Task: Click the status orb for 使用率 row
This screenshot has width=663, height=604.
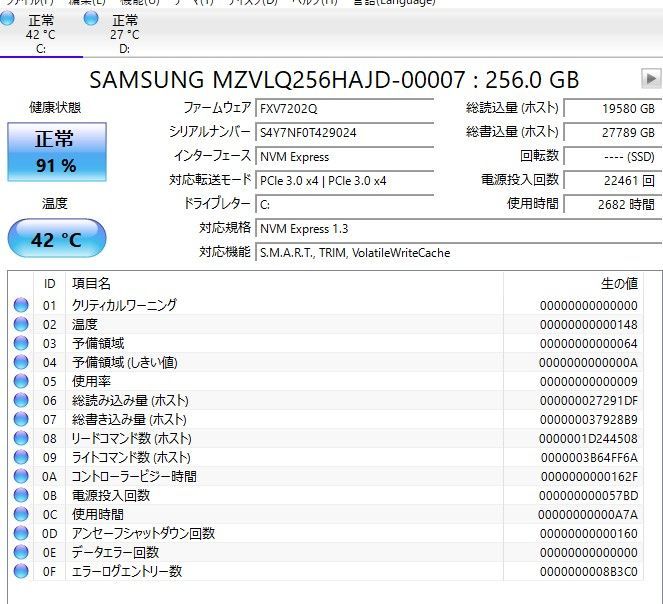Action: [x=21, y=381]
